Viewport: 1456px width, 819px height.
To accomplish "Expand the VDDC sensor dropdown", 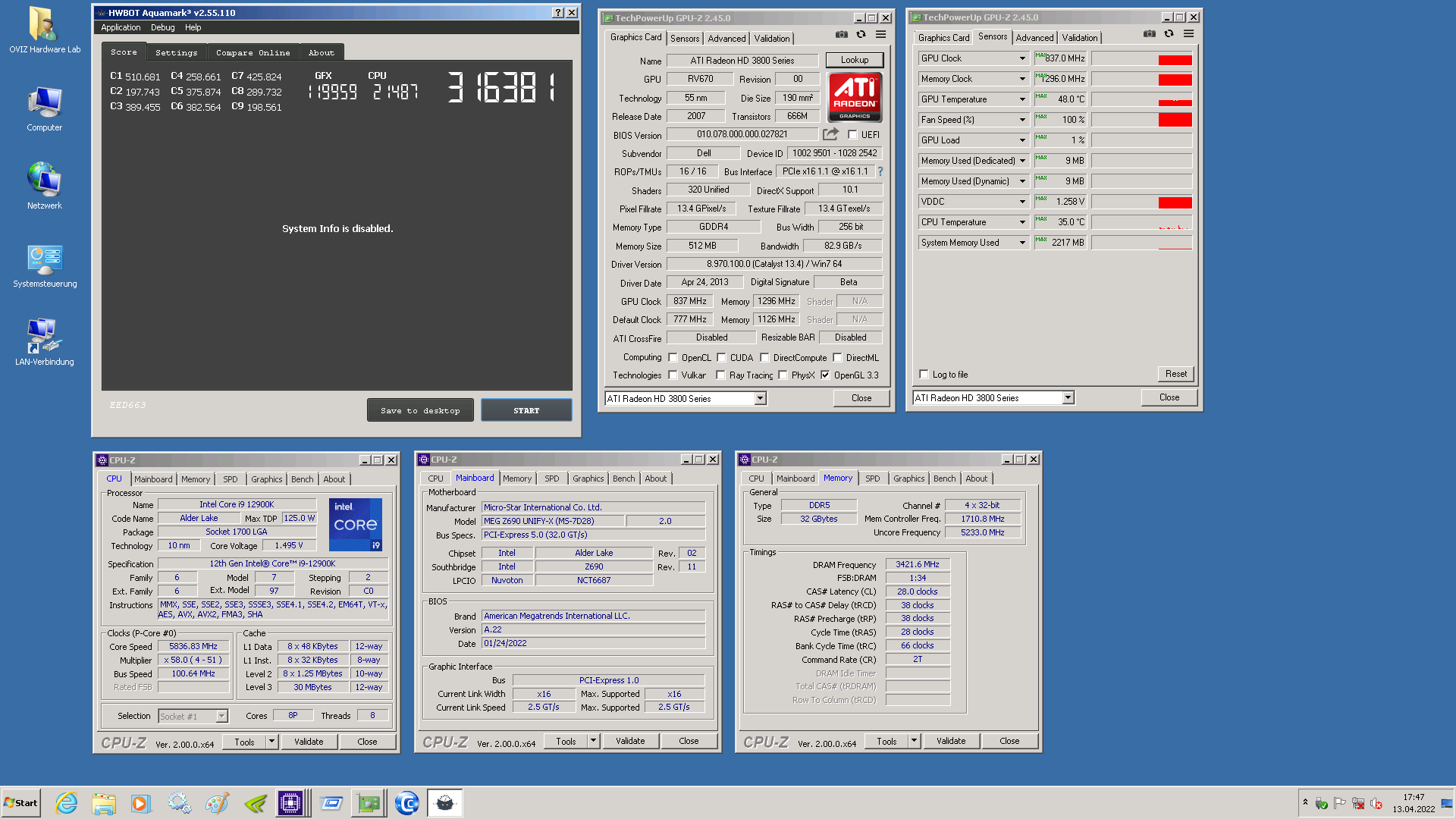I will pyautogui.click(x=1021, y=202).
